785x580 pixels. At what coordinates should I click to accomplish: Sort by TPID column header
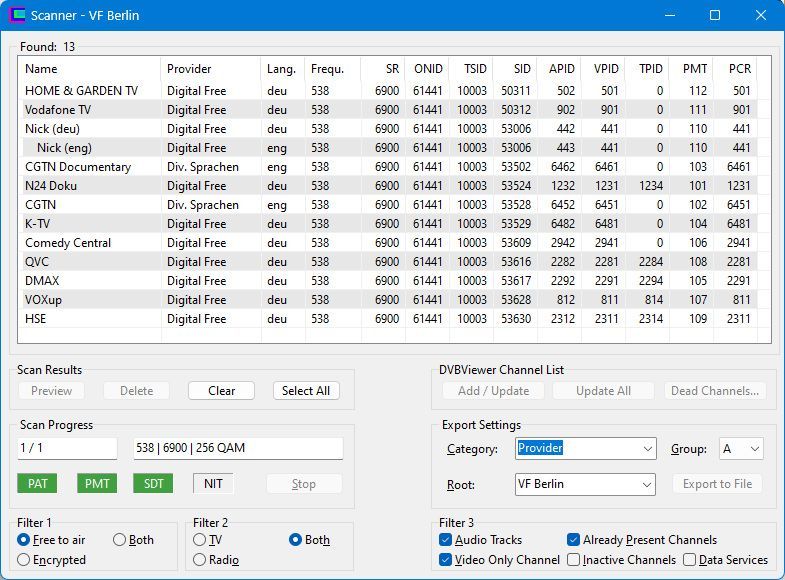point(647,69)
